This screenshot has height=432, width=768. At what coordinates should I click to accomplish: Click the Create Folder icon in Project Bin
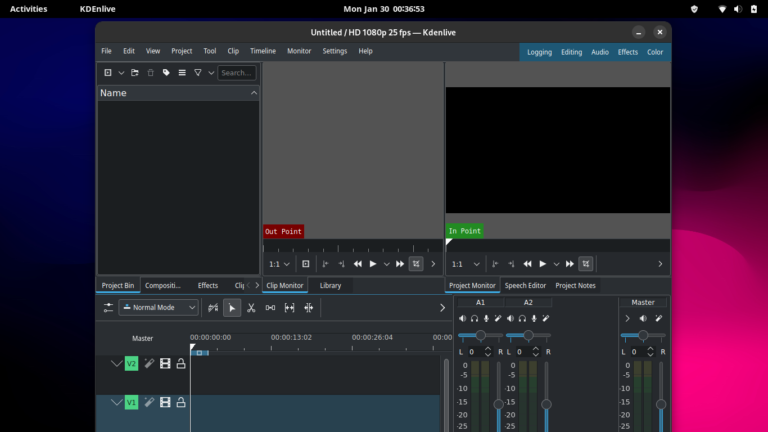tap(135, 73)
